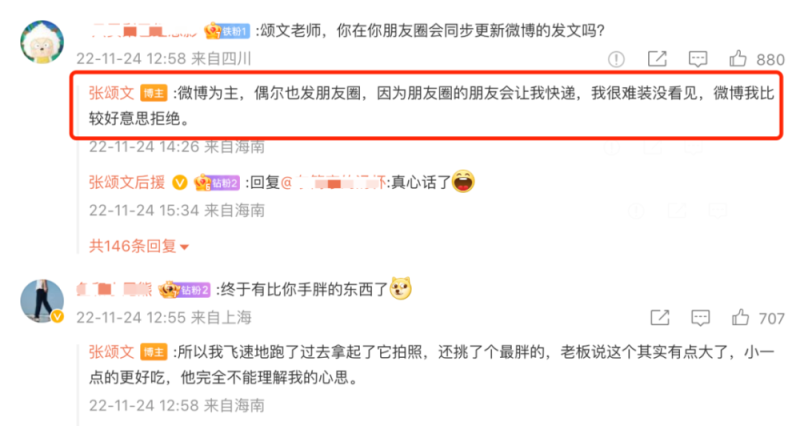Click the 博主 tag in the highlighted reply
Screen dimensions: 800x426
click(154, 93)
